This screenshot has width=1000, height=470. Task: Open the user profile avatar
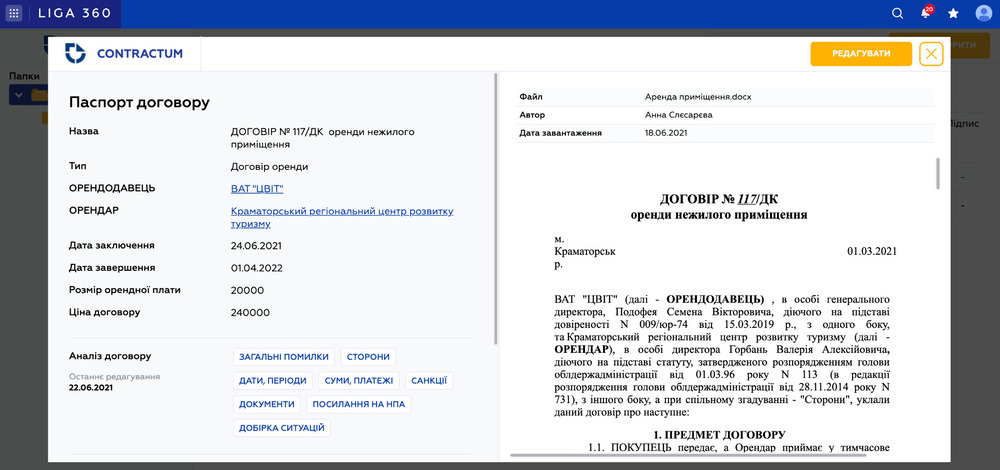[x=983, y=13]
